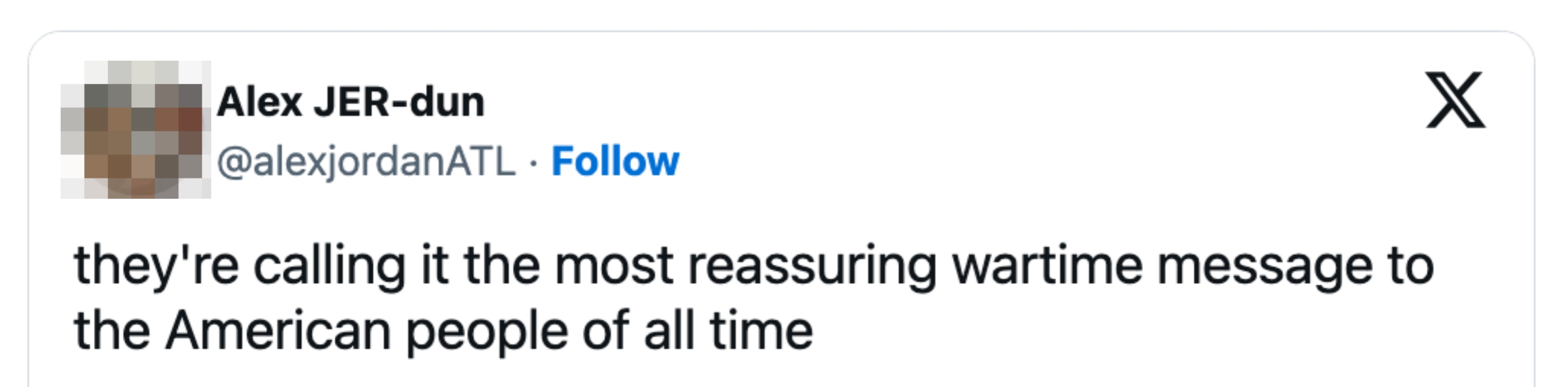1568x387 pixels.
Task: Open the pixelated profile avatar
Action: click(x=136, y=129)
